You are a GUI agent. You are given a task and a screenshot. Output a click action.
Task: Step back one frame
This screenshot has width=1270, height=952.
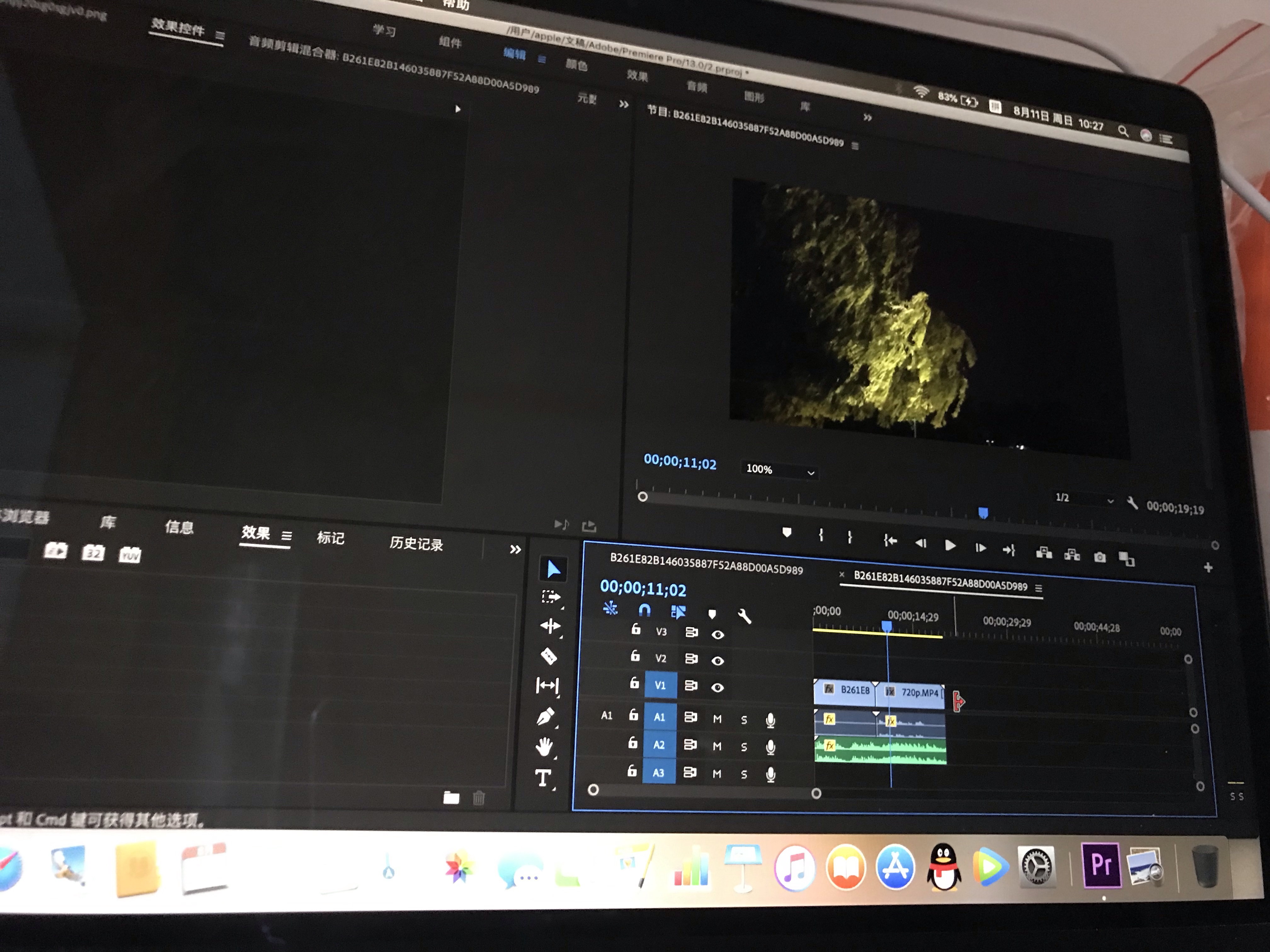[920, 543]
